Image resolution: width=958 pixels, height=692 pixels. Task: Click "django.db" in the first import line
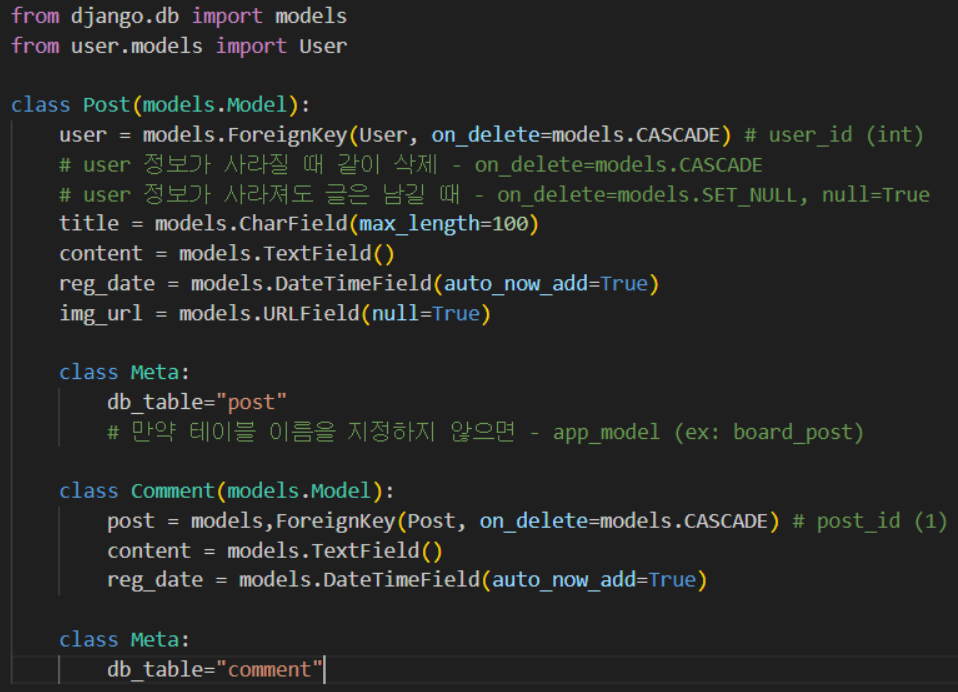[x=125, y=16]
